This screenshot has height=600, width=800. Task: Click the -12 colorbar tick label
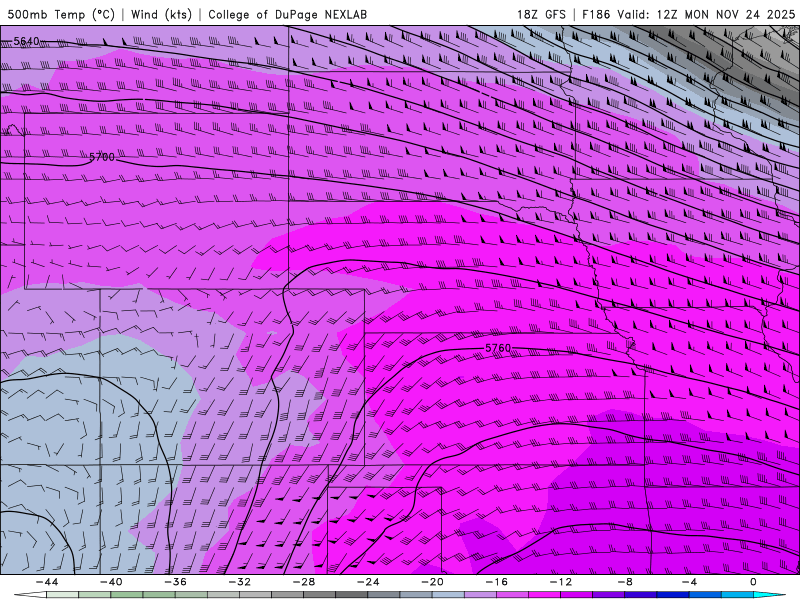tap(561, 582)
